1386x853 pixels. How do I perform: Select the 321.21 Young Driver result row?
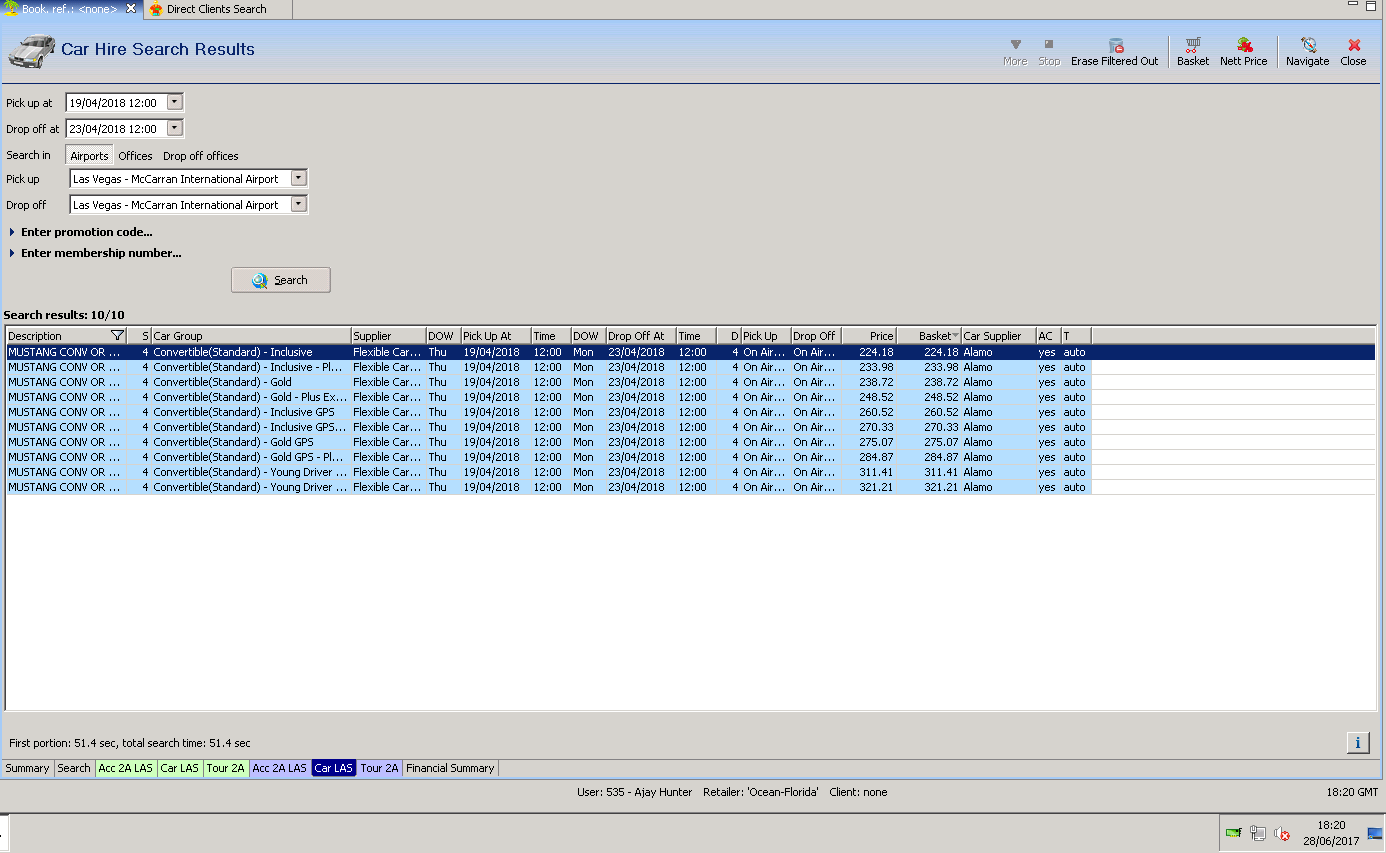tap(500, 487)
